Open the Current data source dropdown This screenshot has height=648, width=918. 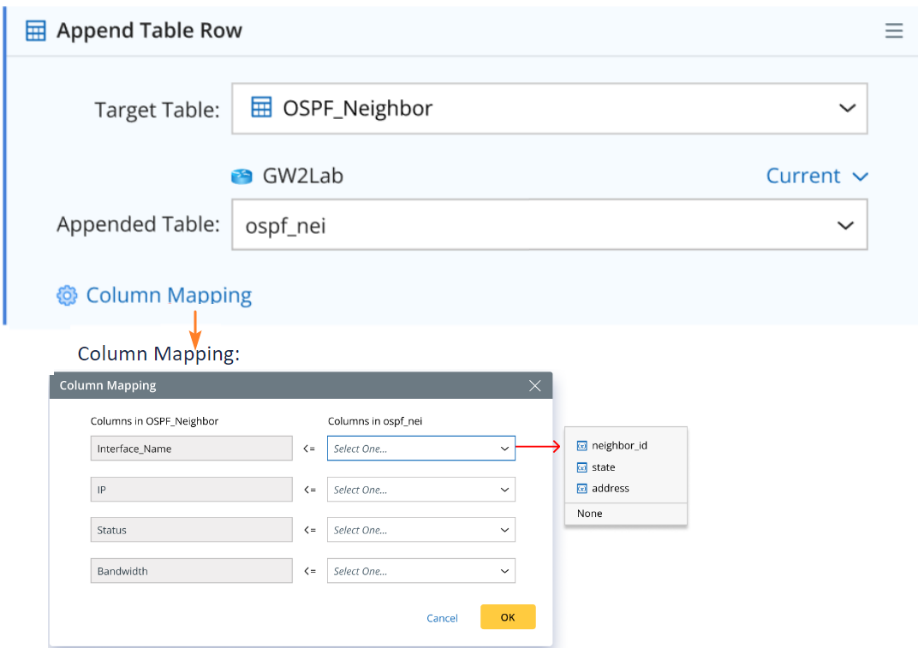pyautogui.click(x=817, y=176)
